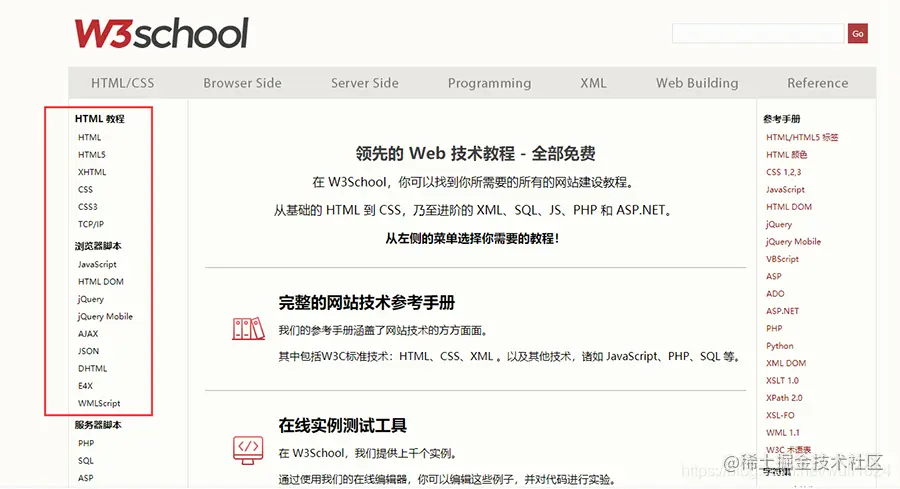Click the 领先的 Web 技术教程 headline
Viewport: 900px width, 489px height.
pos(475,153)
